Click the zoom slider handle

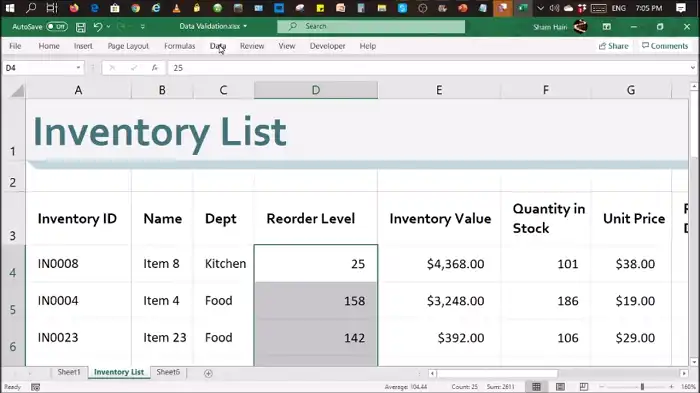pos(642,387)
